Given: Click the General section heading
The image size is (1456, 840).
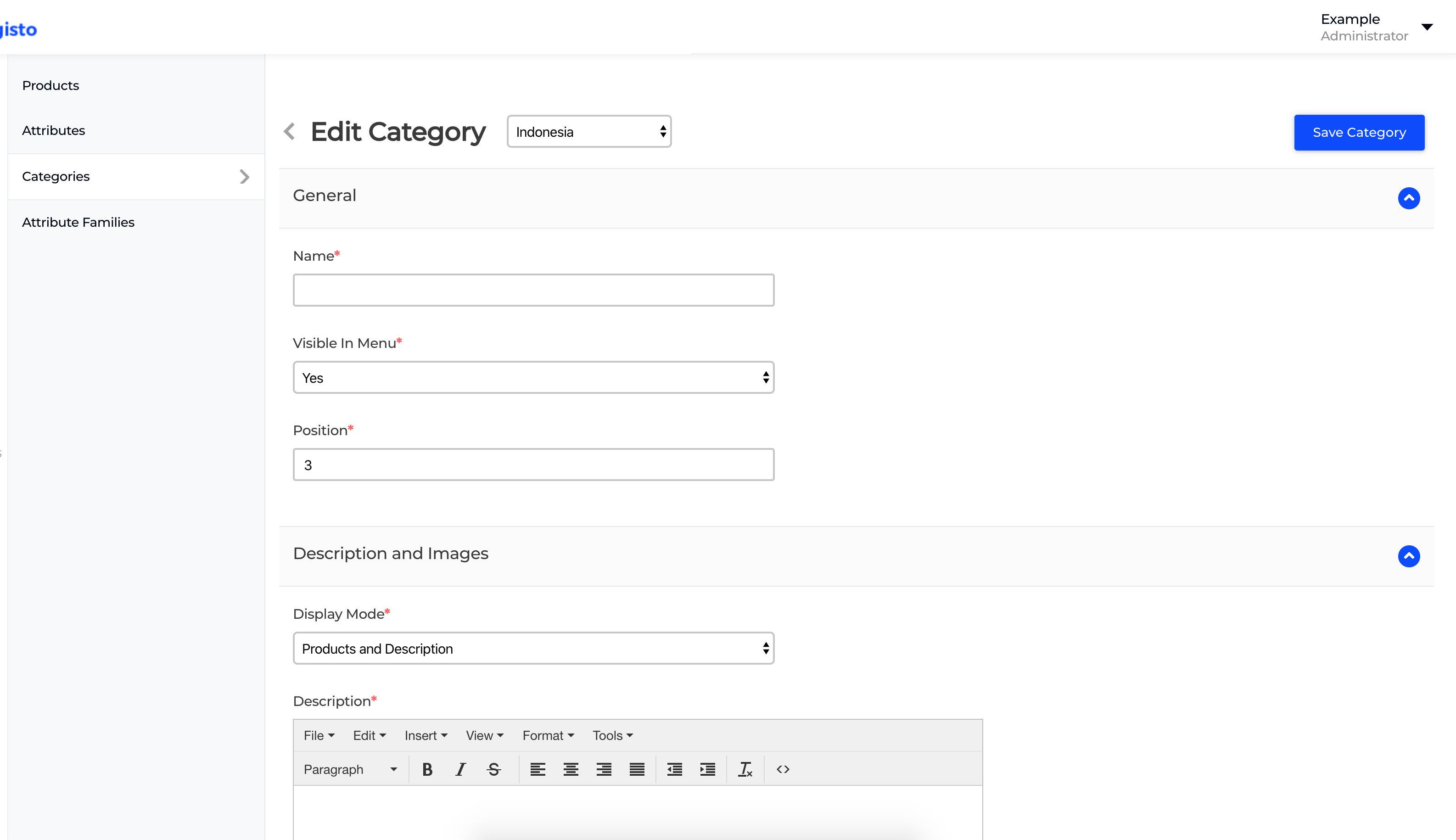Looking at the screenshot, I should click(x=324, y=196).
